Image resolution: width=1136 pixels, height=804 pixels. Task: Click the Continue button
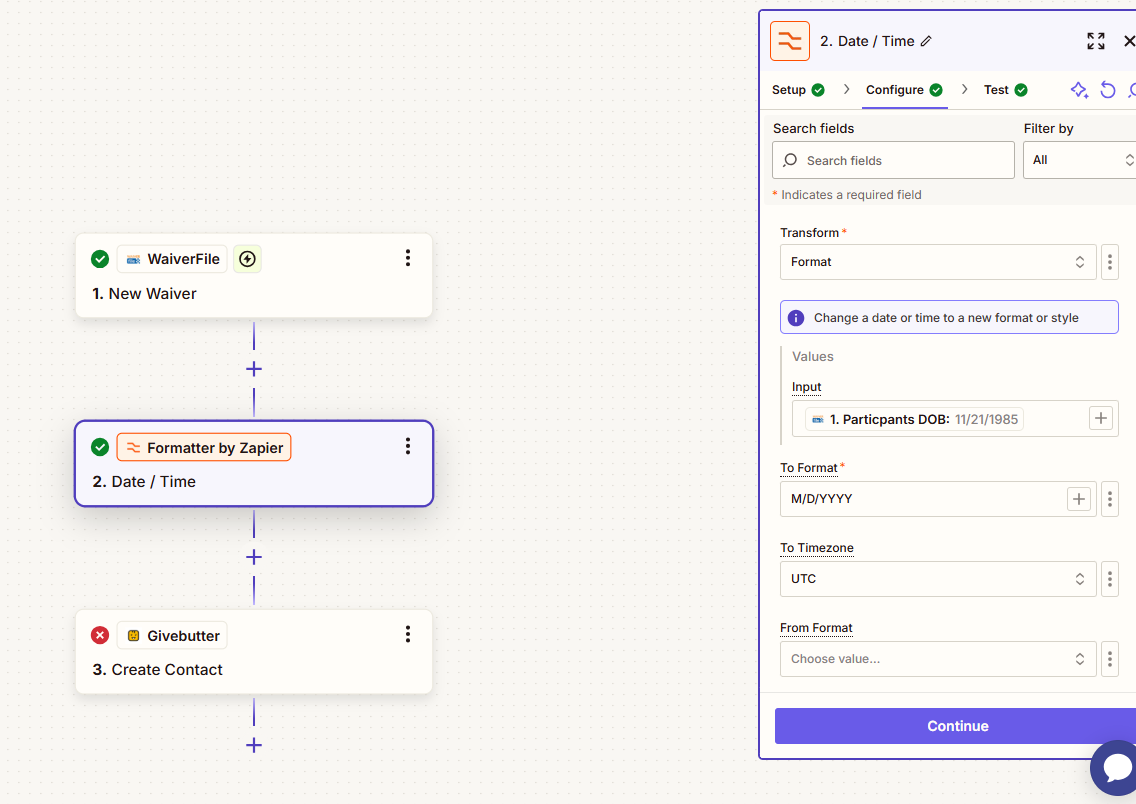(957, 726)
